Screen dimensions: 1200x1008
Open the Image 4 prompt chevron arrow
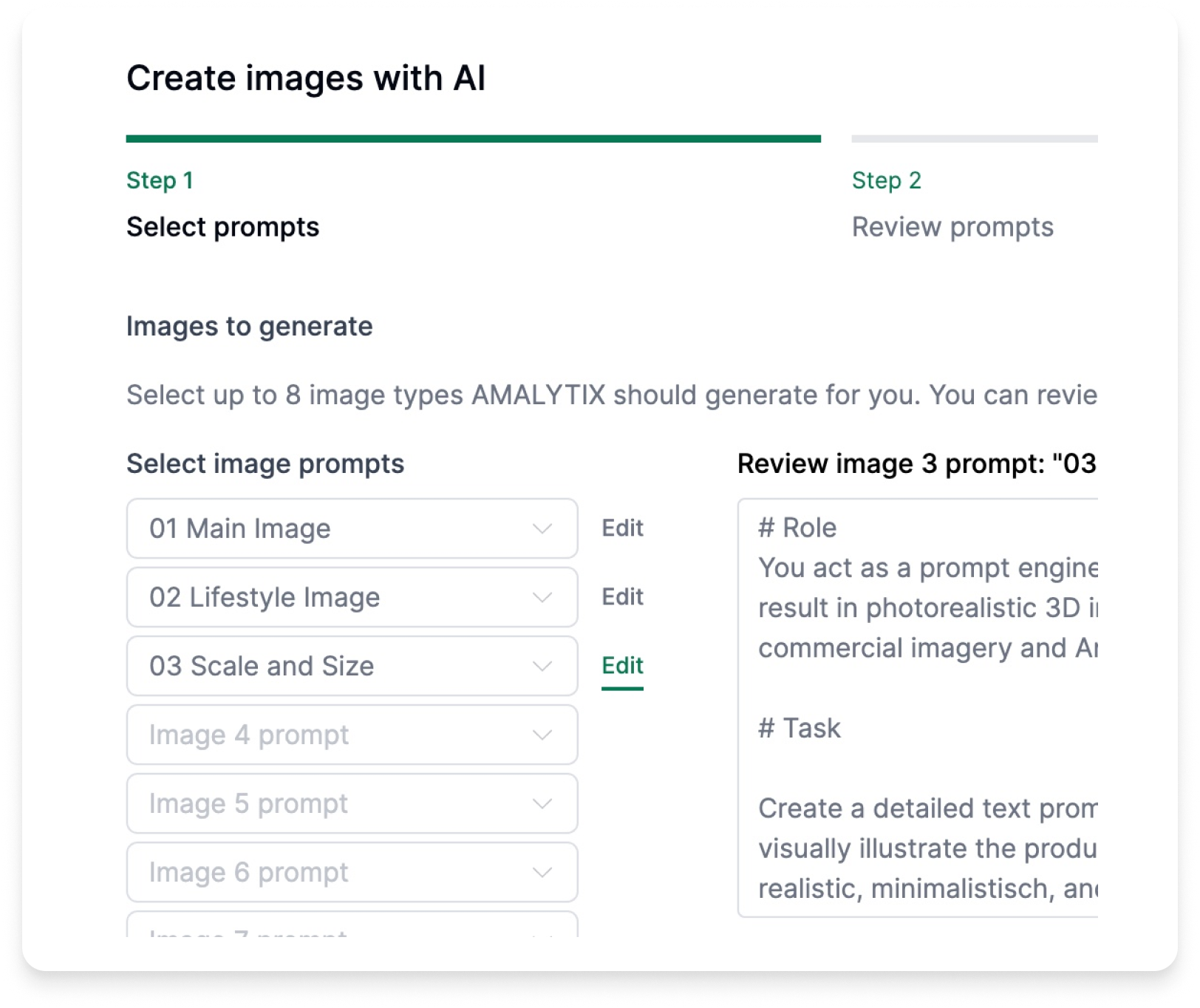tap(542, 735)
